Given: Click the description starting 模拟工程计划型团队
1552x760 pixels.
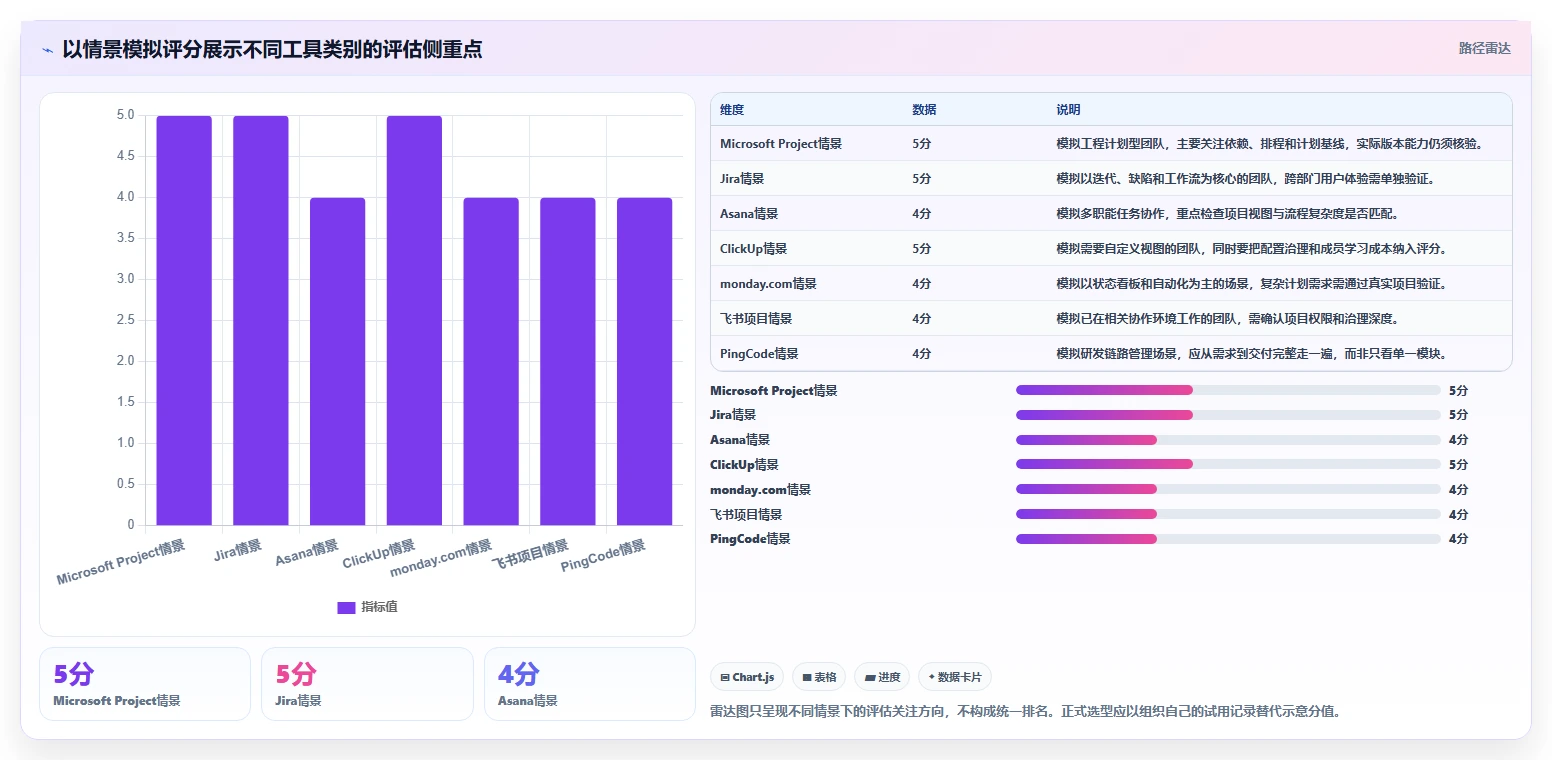Looking at the screenshot, I should 1269,144.
